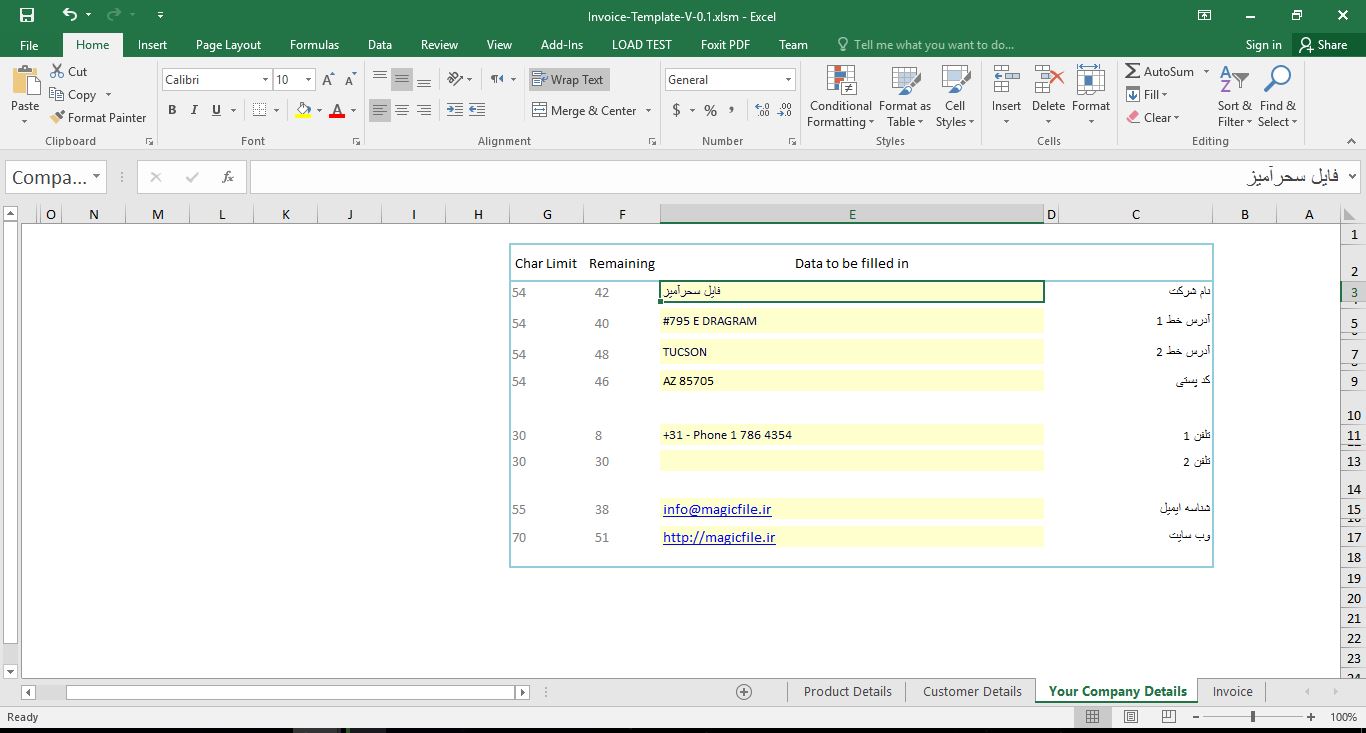
Task: Apply Percent Style
Action: click(x=710, y=110)
